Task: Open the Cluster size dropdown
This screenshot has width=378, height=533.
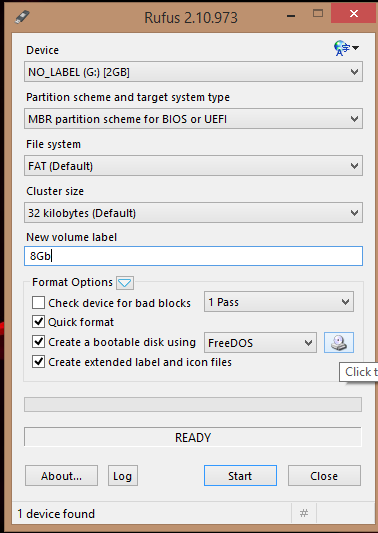Action: 193,213
